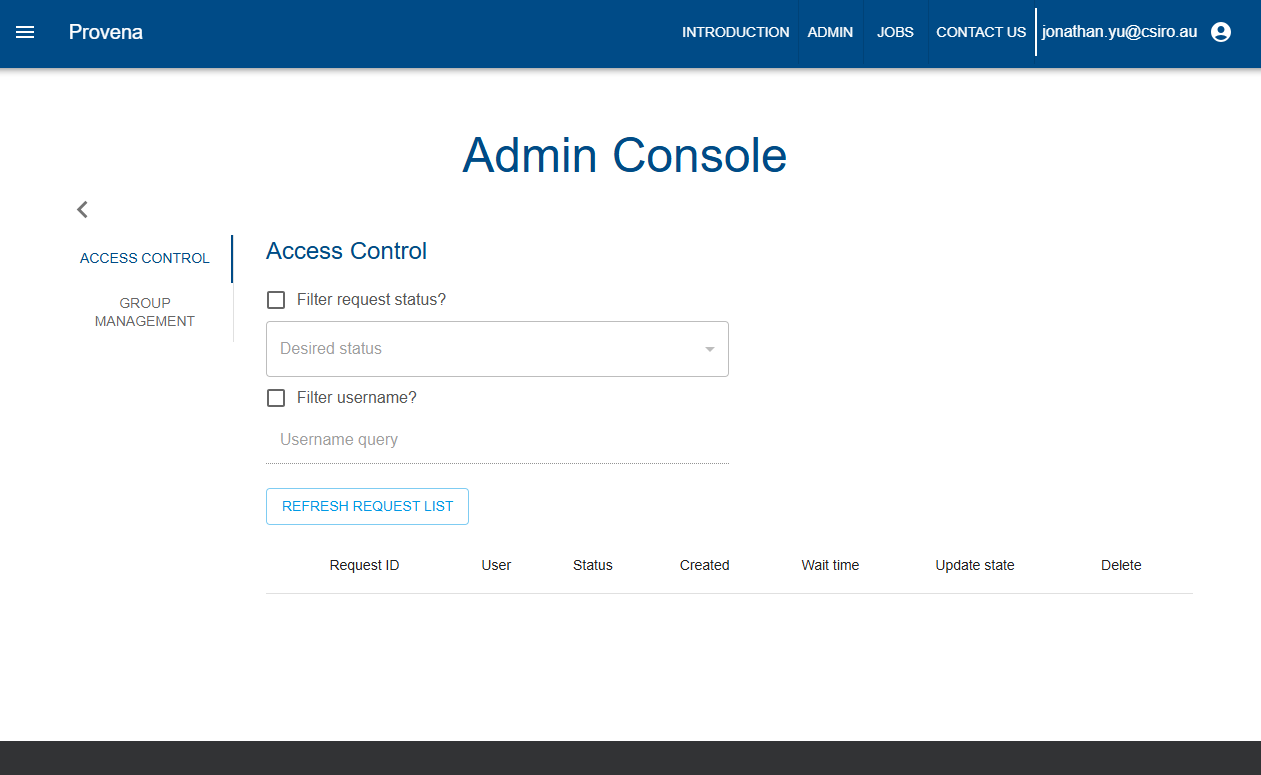Switch to the Access Control tab

tap(145, 258)
